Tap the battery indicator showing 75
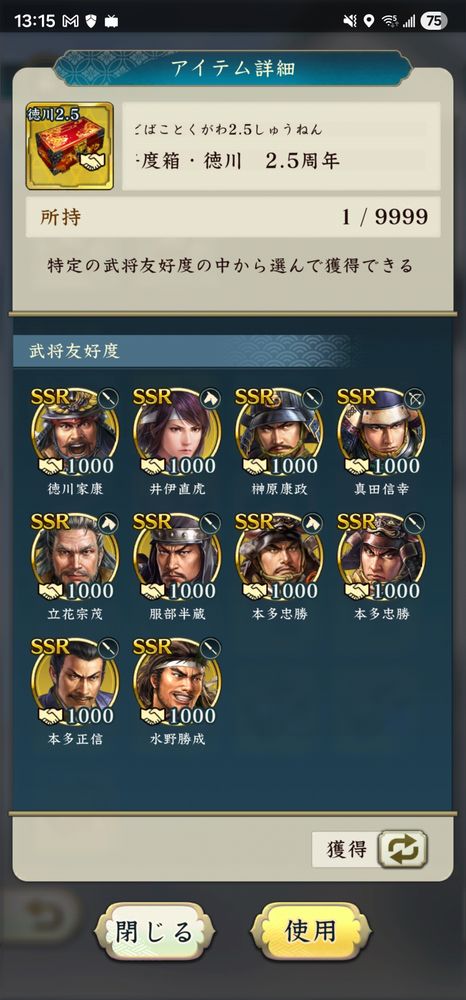 (433, 21)
